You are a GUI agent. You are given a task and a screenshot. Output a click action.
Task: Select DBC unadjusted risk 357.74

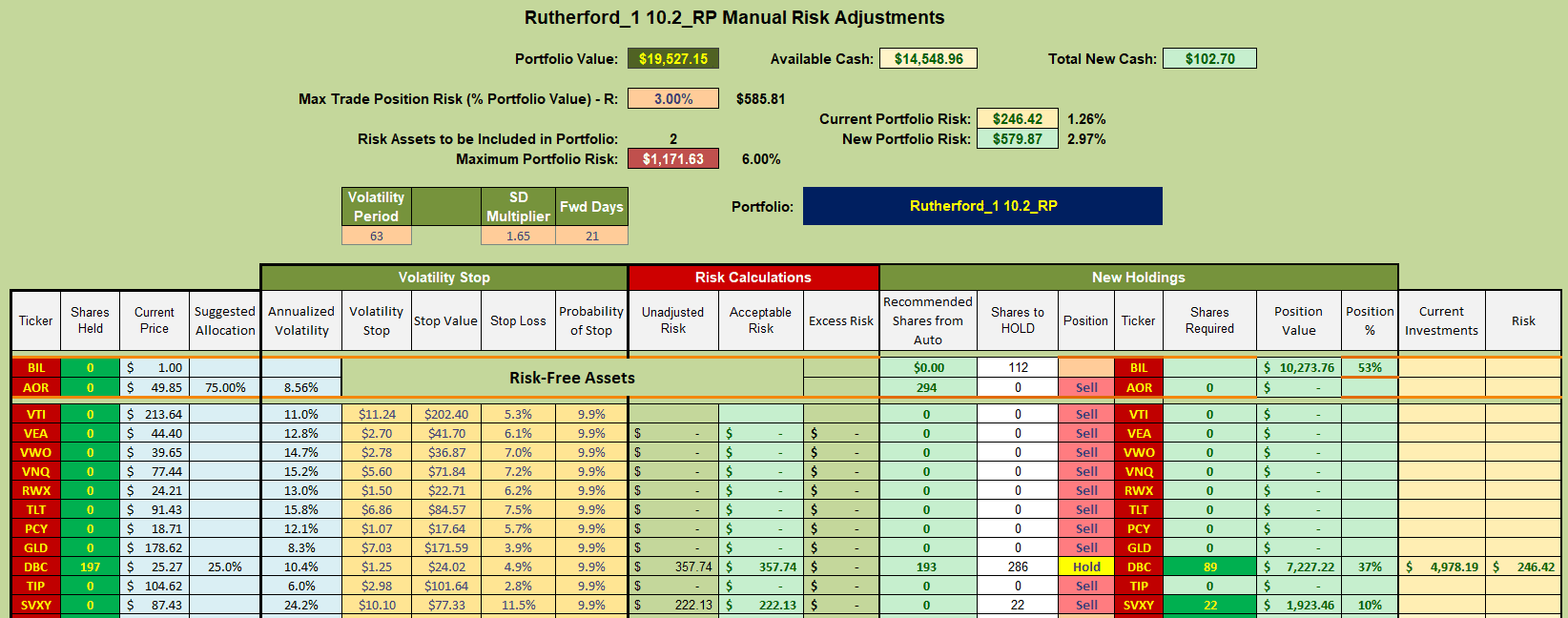pyautogui.click(x=673, y=566)
